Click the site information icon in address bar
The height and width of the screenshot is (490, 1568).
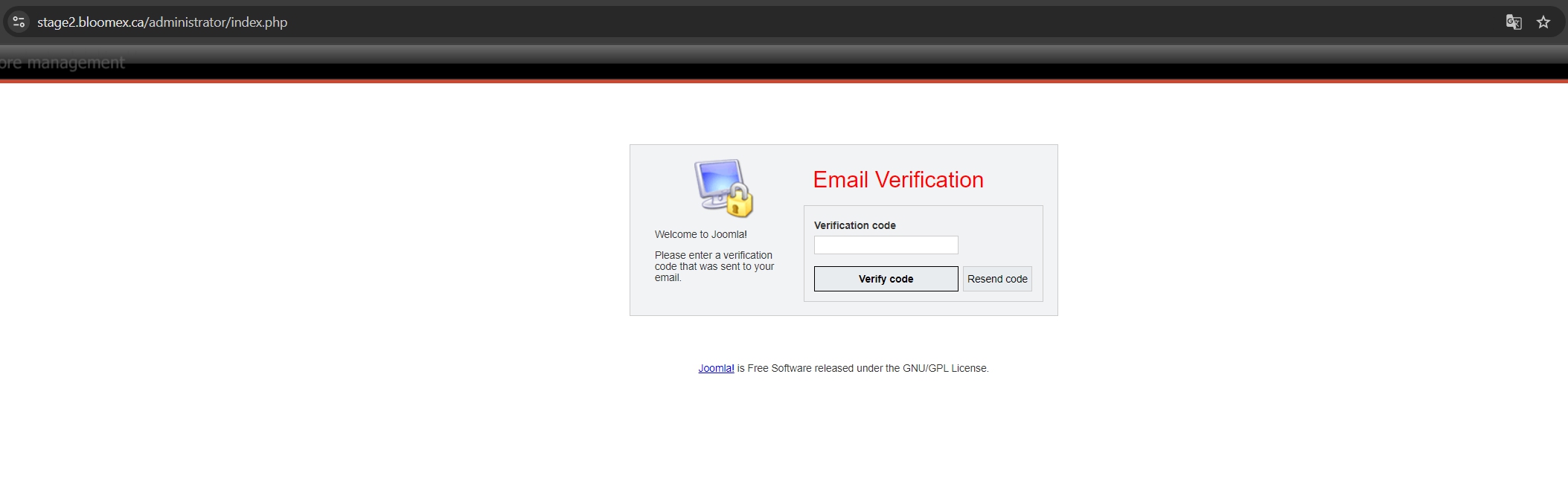click(x=19, y=22)
